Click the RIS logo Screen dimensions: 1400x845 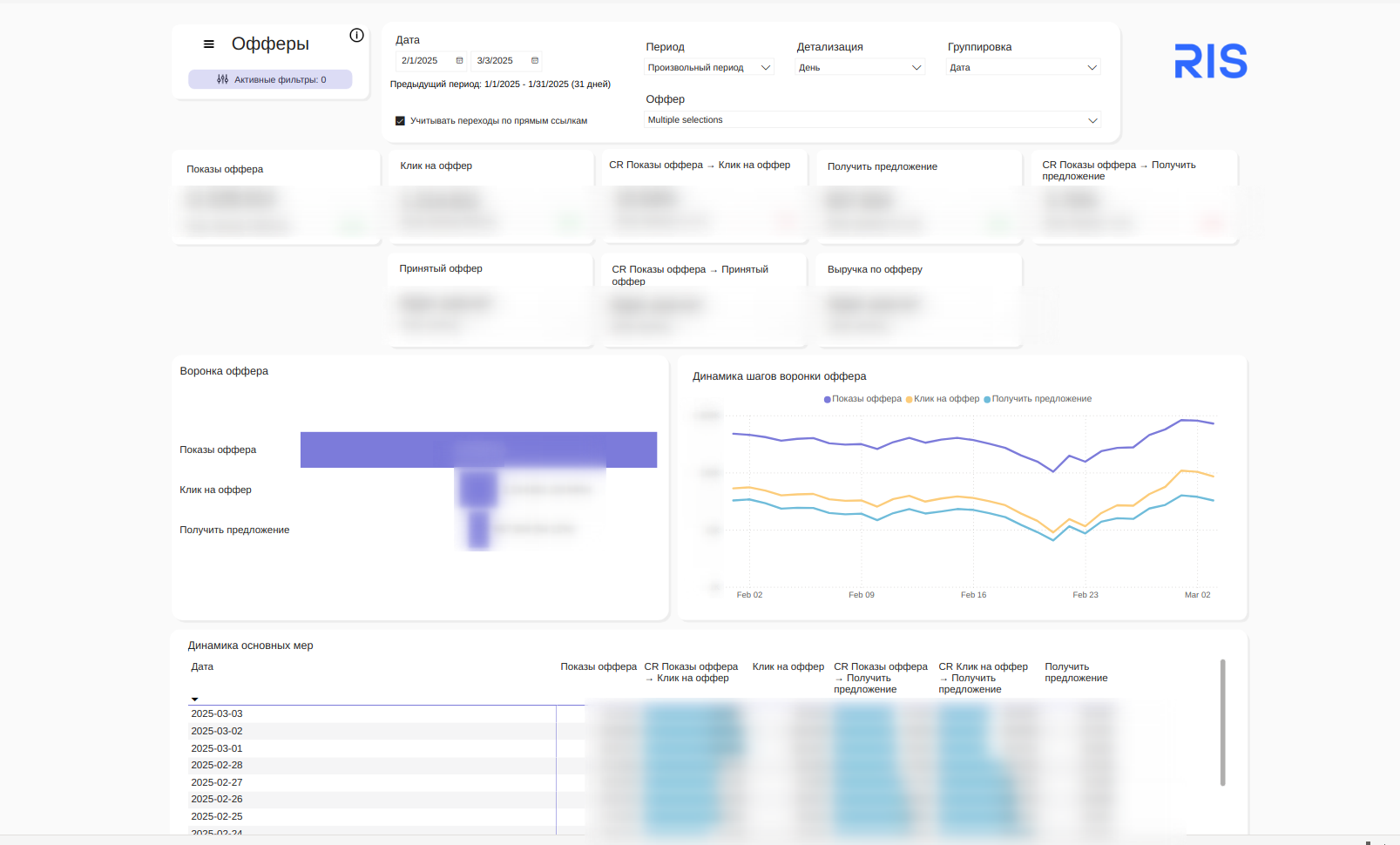(1211, 61)
